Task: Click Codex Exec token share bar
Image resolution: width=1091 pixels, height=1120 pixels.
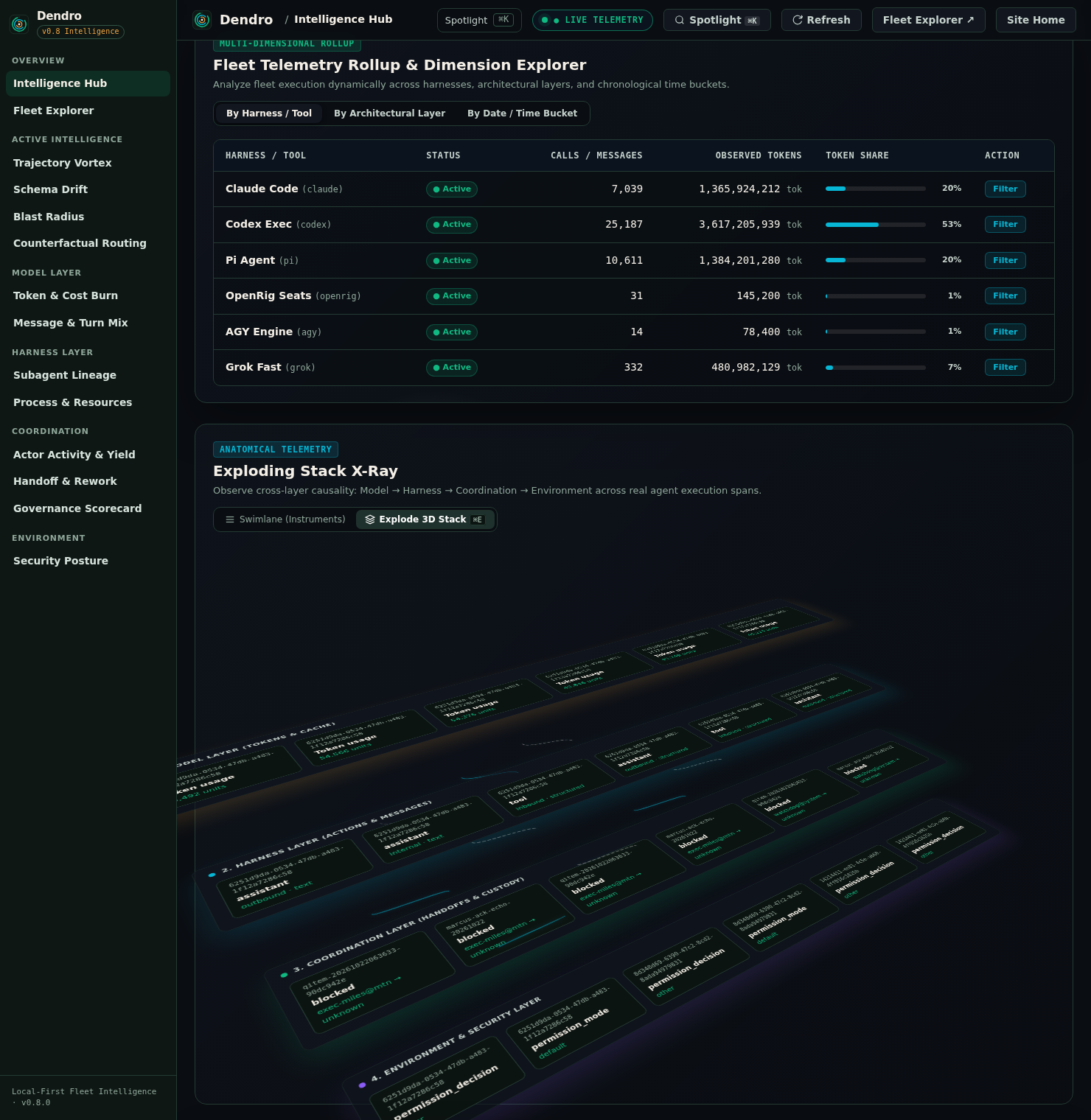Action: click(875, 225)
